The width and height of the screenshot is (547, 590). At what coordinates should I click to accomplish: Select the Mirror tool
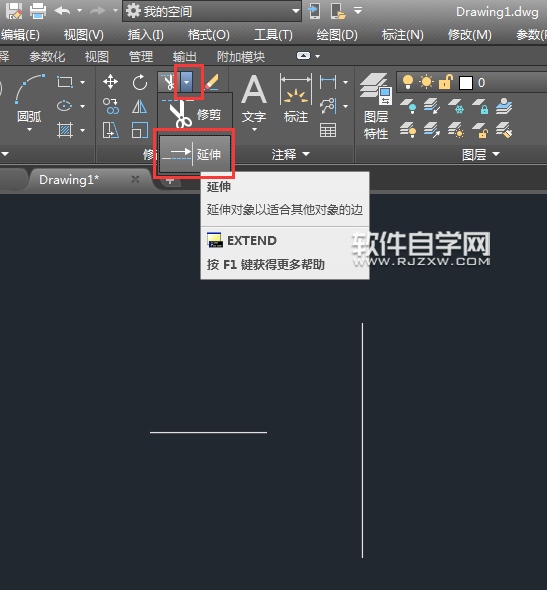pos(140,106)
